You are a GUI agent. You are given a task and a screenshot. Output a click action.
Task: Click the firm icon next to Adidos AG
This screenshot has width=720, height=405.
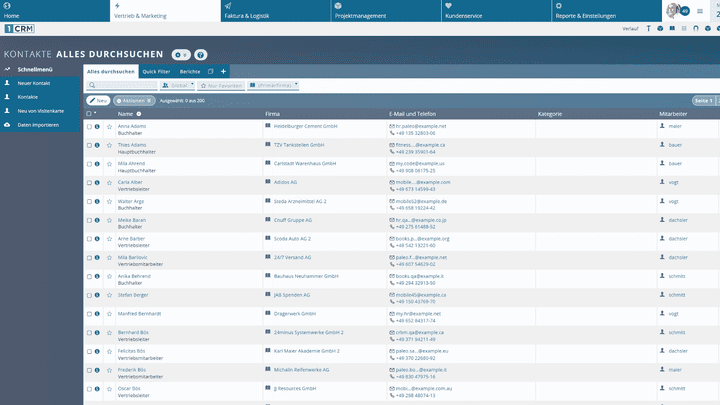268,182
